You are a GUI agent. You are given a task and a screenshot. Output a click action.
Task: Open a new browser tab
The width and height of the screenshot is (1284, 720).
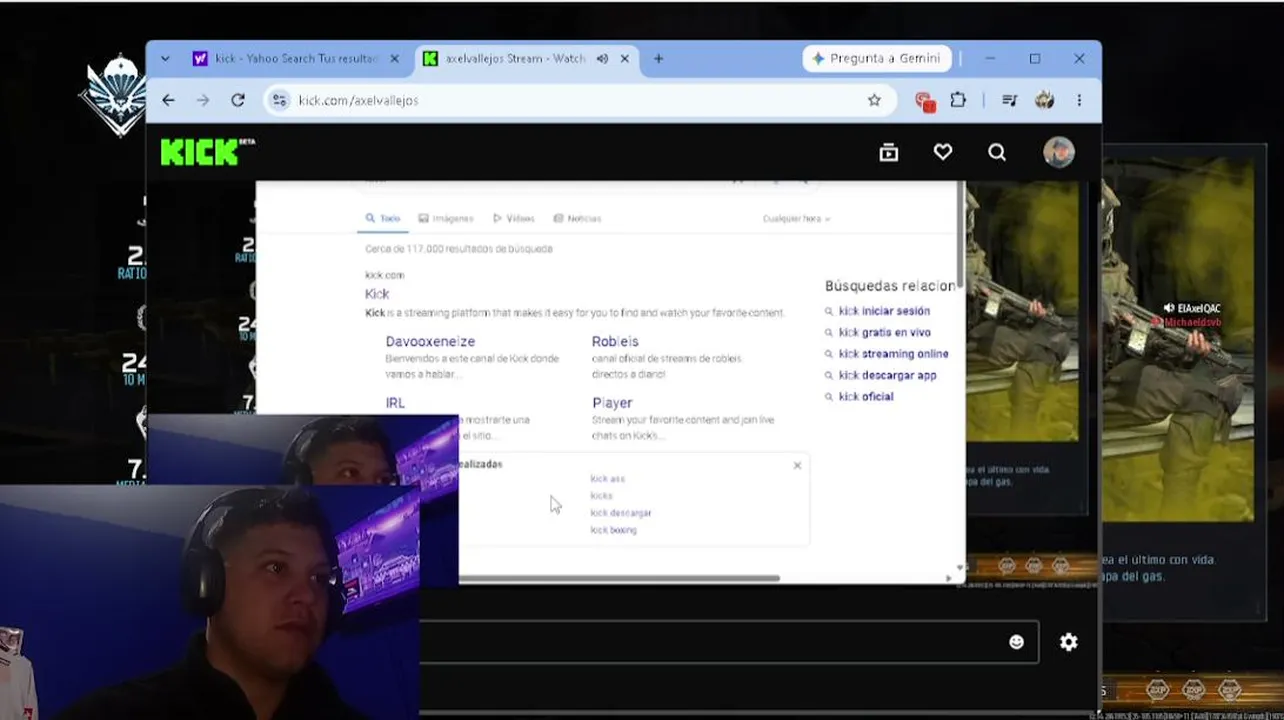click(658, 59)
